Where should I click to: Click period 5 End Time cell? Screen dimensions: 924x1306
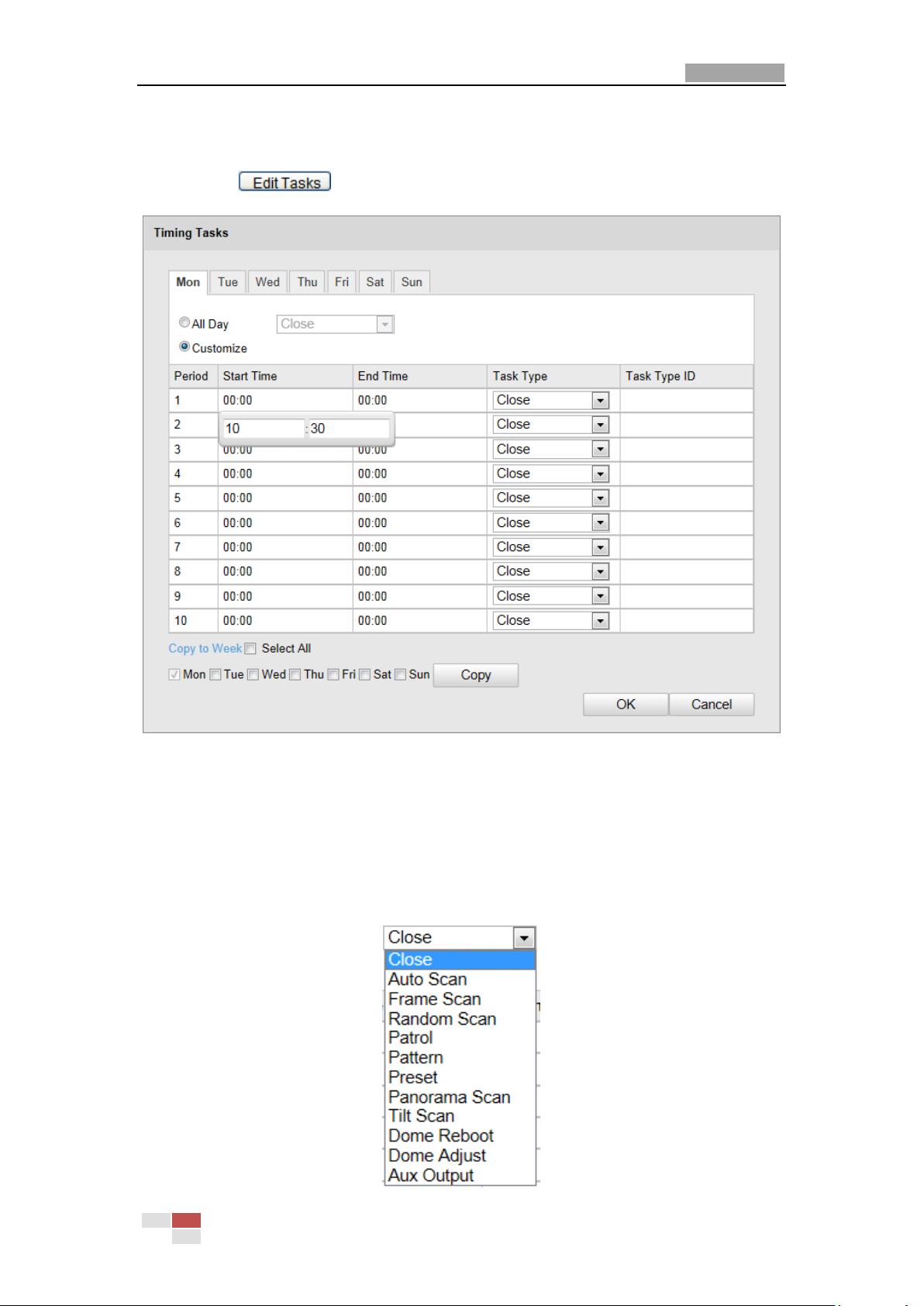pyautogui.click(x=420, y=498)
